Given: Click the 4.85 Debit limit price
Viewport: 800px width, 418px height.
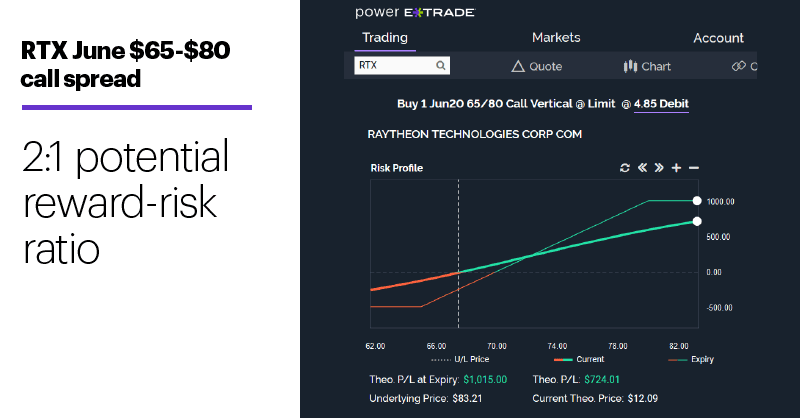Looking at the screenshot, I should tap(661, 104).
